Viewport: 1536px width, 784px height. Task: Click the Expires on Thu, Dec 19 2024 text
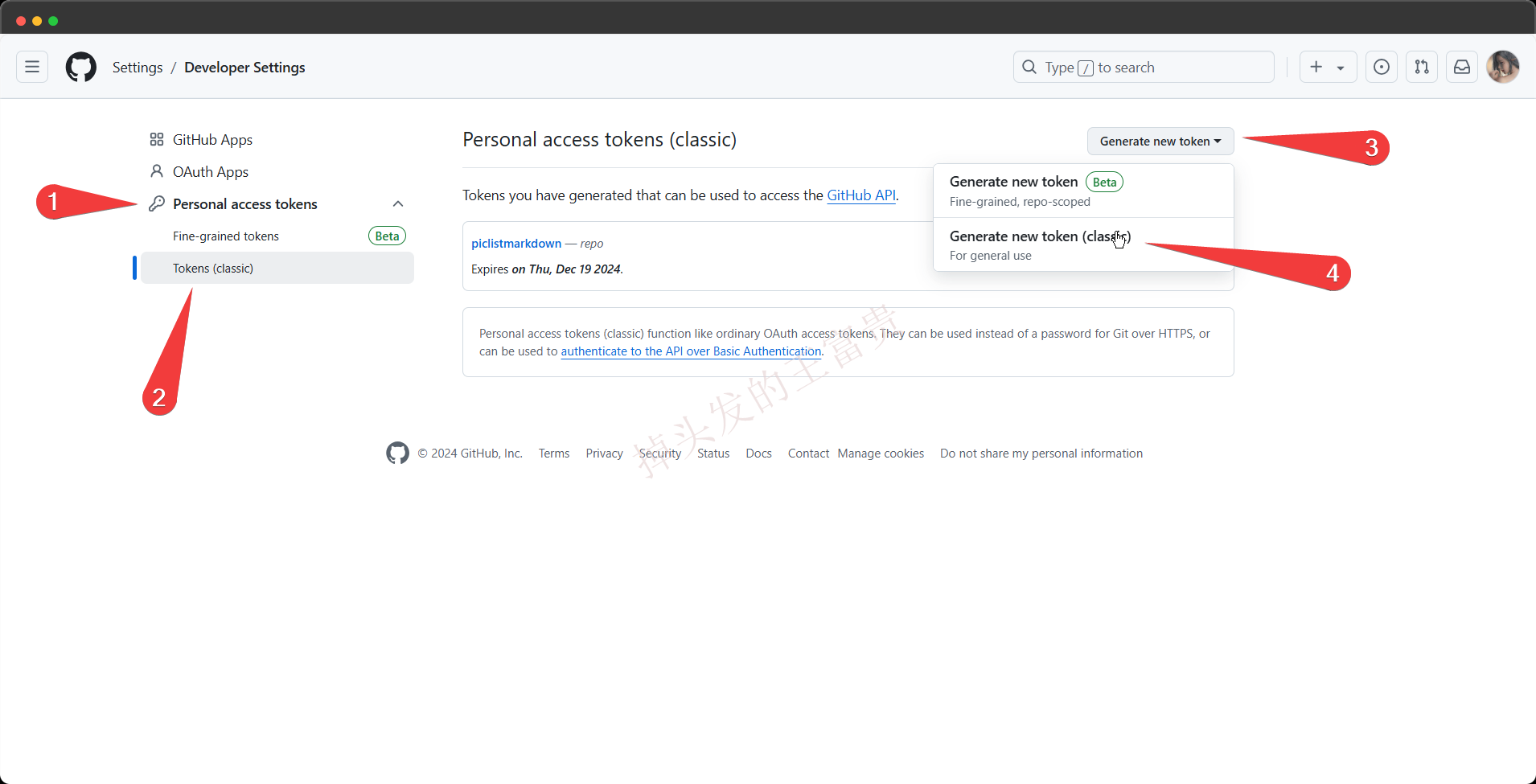pos(547,269)
